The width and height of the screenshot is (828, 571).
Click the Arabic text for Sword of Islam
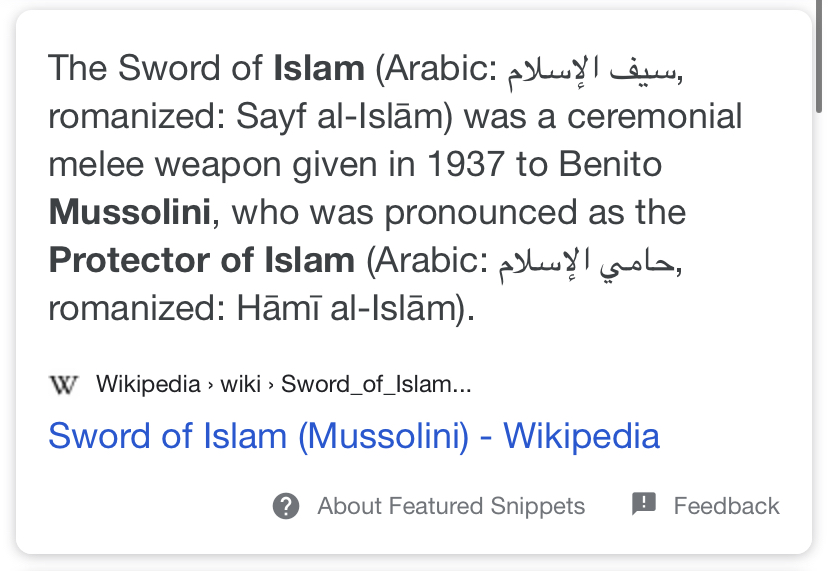tap(591, 71)
